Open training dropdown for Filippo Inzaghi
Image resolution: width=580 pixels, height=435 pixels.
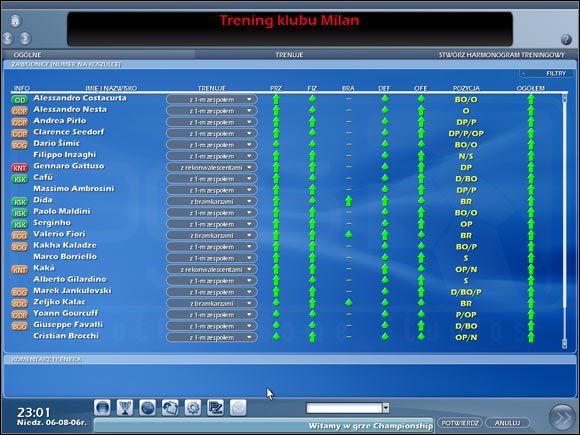pos(212,156)
